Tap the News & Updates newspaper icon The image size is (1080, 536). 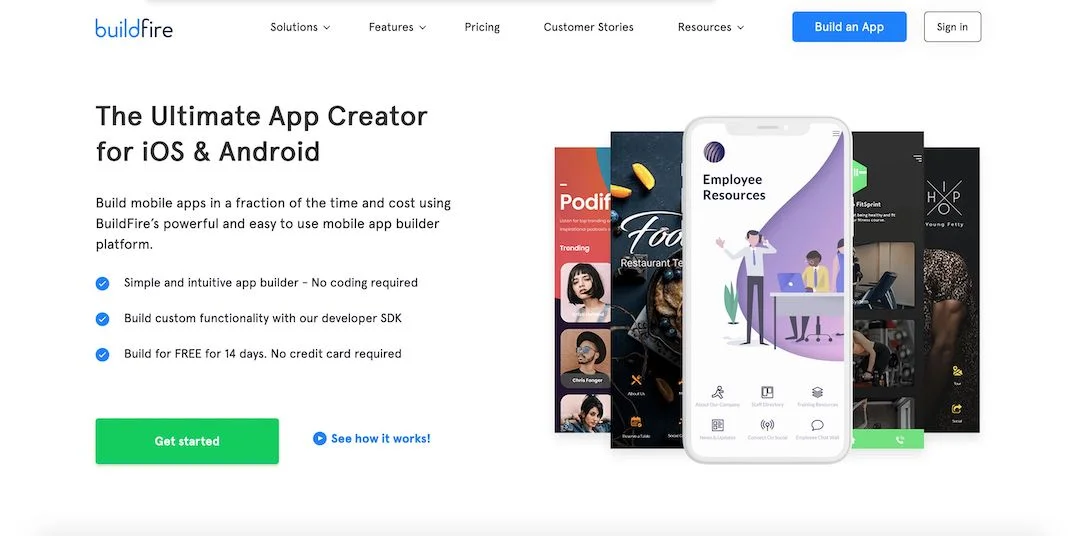(718, 425)
